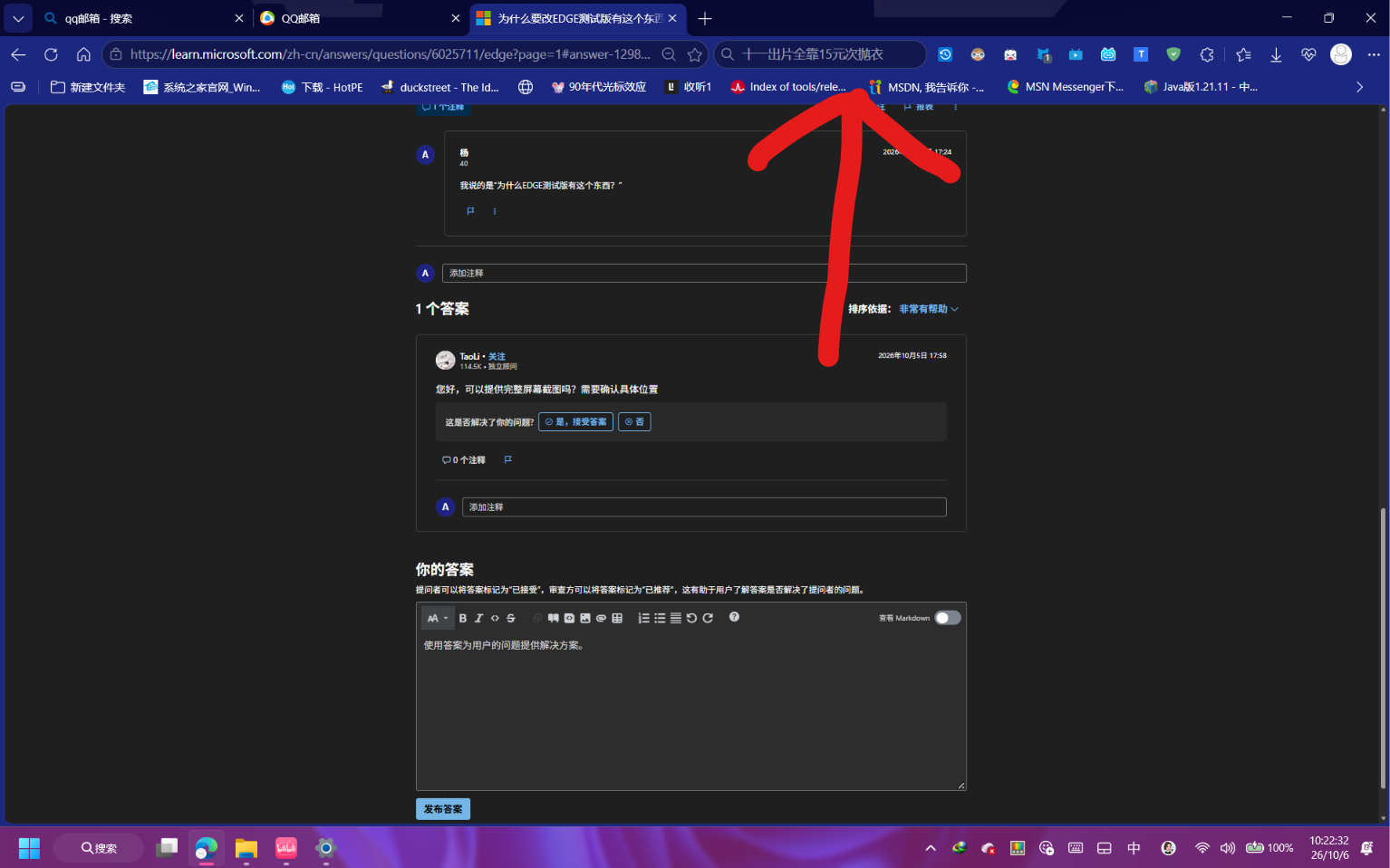Start a numbered list in editor
Screen dimensions: 1390x868
coord(643,618)
